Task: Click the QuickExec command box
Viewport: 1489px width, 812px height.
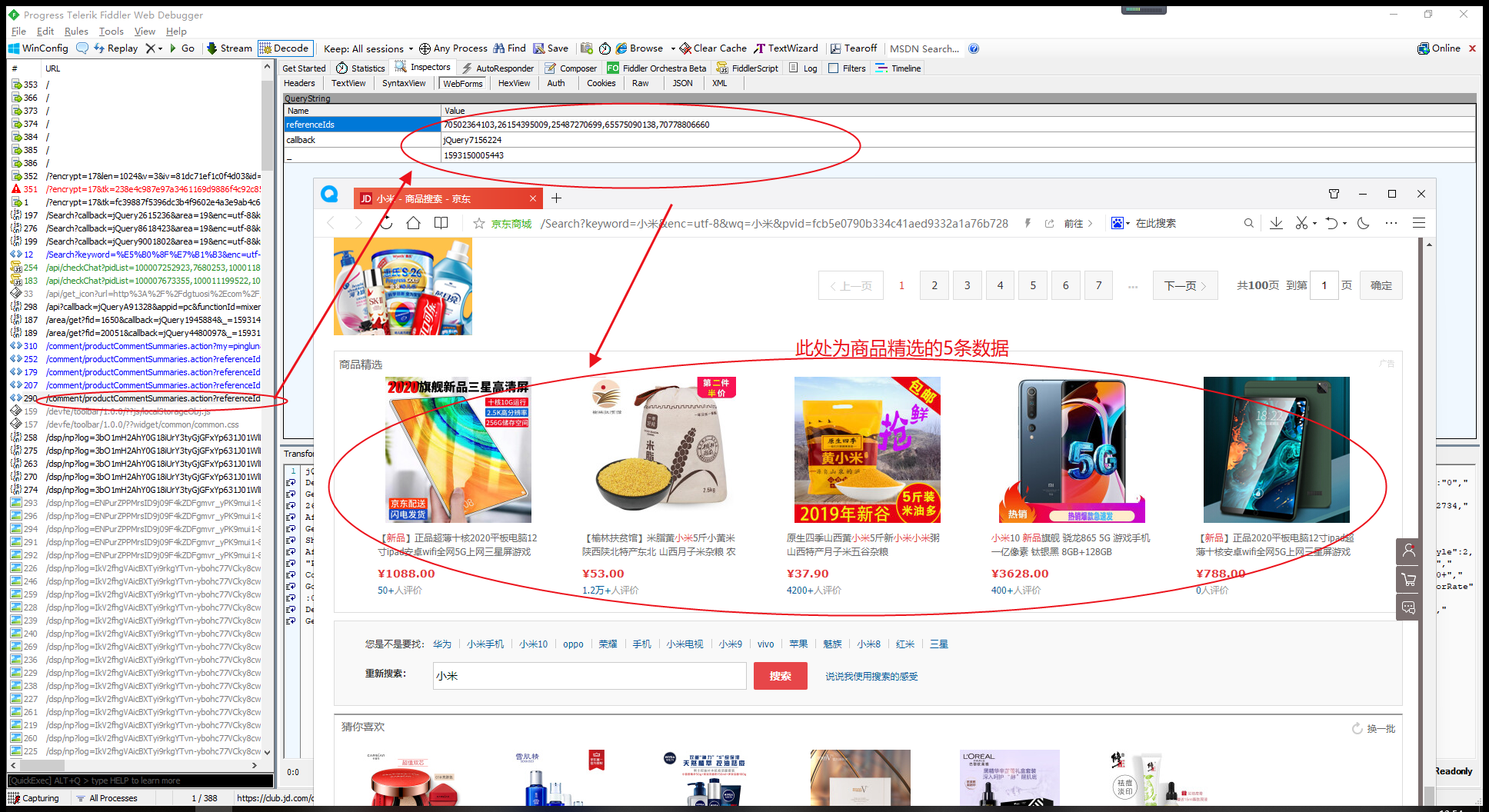Action: pyautogui.click(x=140, y=780)
